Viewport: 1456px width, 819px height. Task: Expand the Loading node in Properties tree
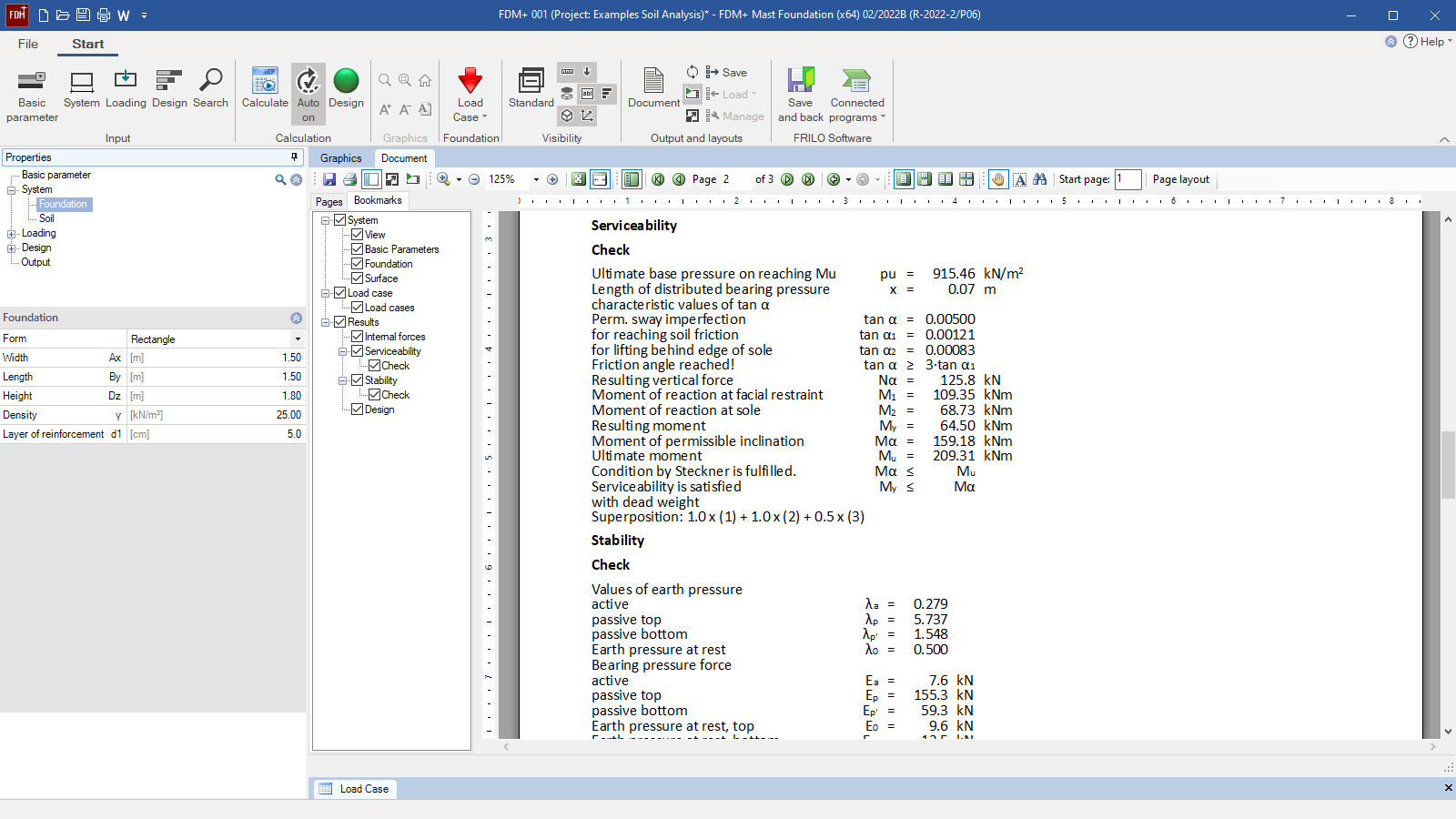tap(12, 234)
